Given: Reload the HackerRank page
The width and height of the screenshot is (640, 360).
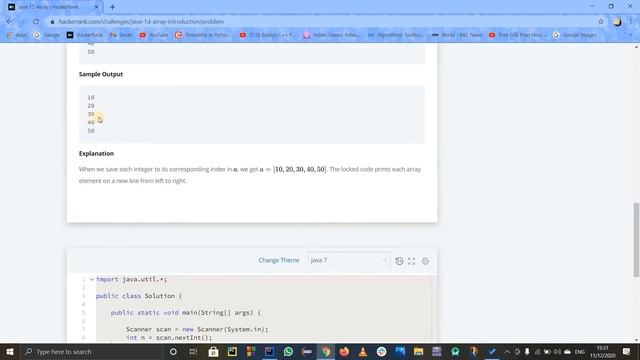Looking at the screenshot, I should click(x=36, y=22).
